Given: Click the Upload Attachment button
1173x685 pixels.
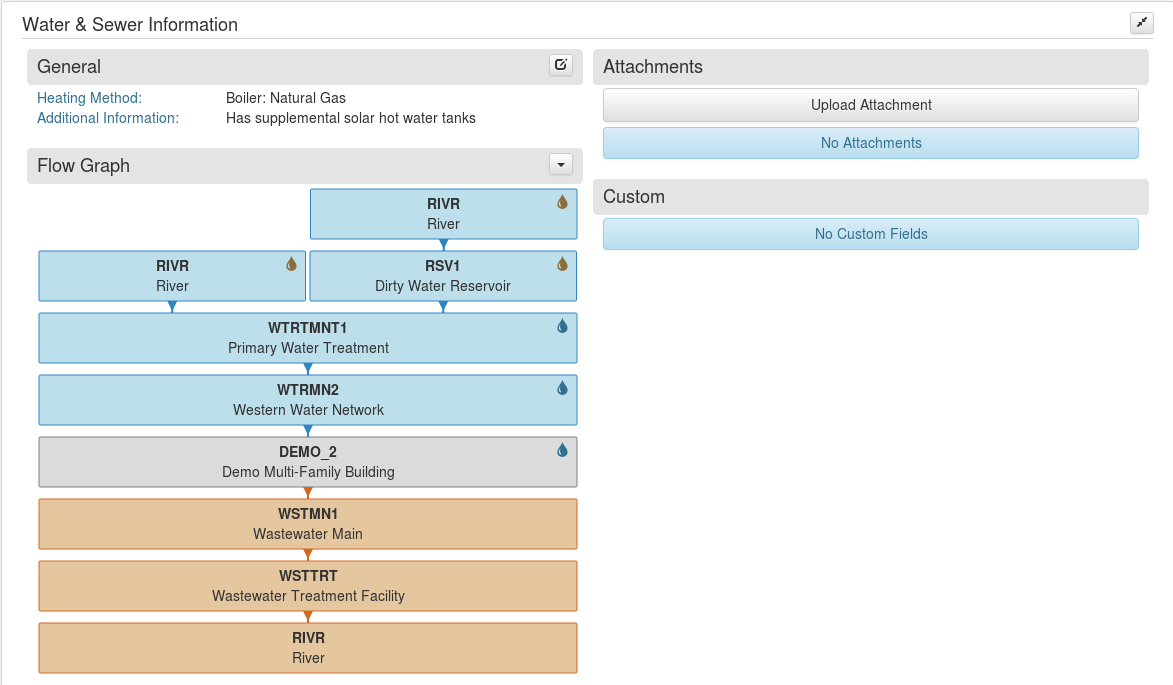Looking at the screenshot, I should tap(871, 105).
